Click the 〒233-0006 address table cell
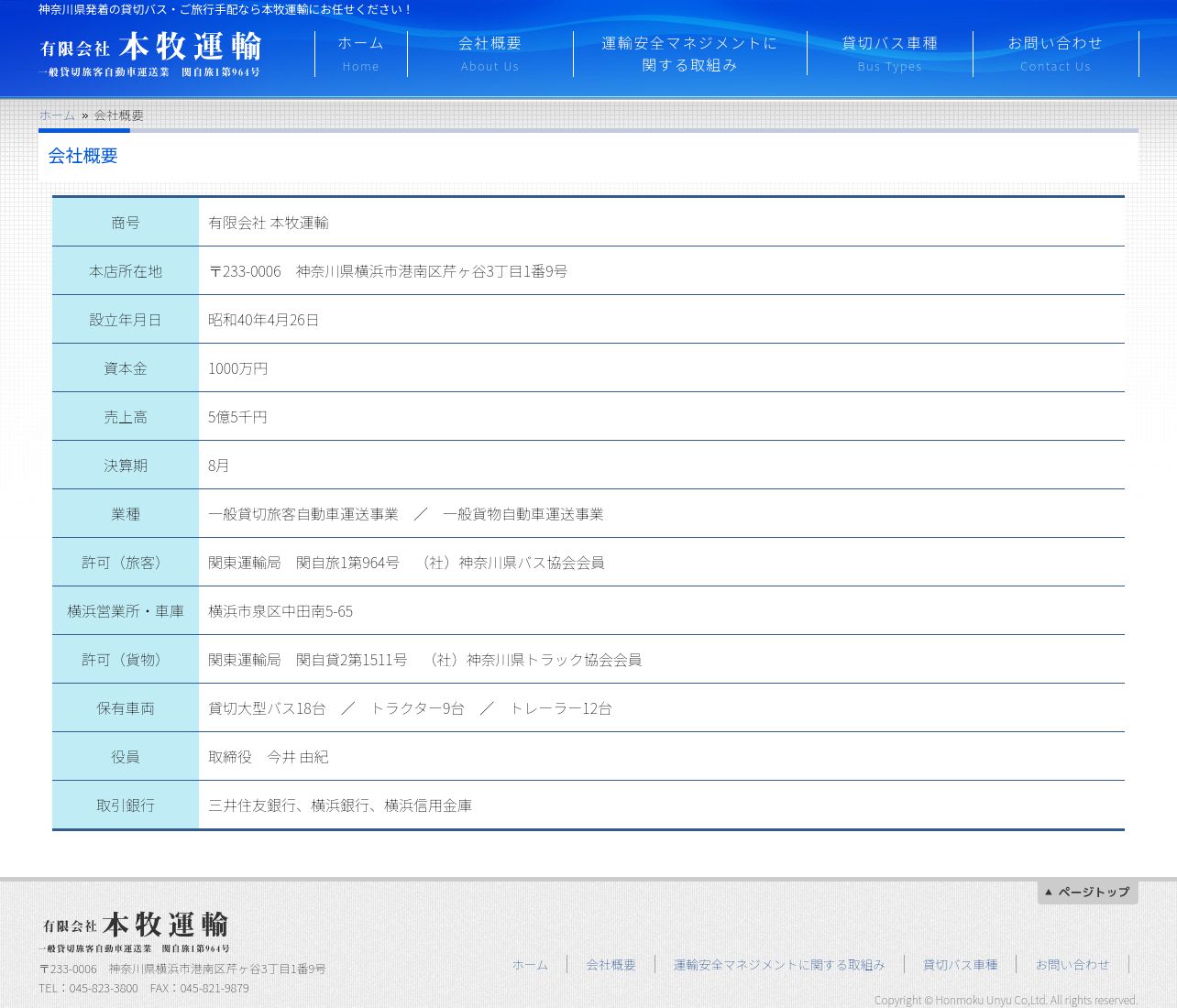Viewport: 1177px width, 1008px height. tap(662, 271)
